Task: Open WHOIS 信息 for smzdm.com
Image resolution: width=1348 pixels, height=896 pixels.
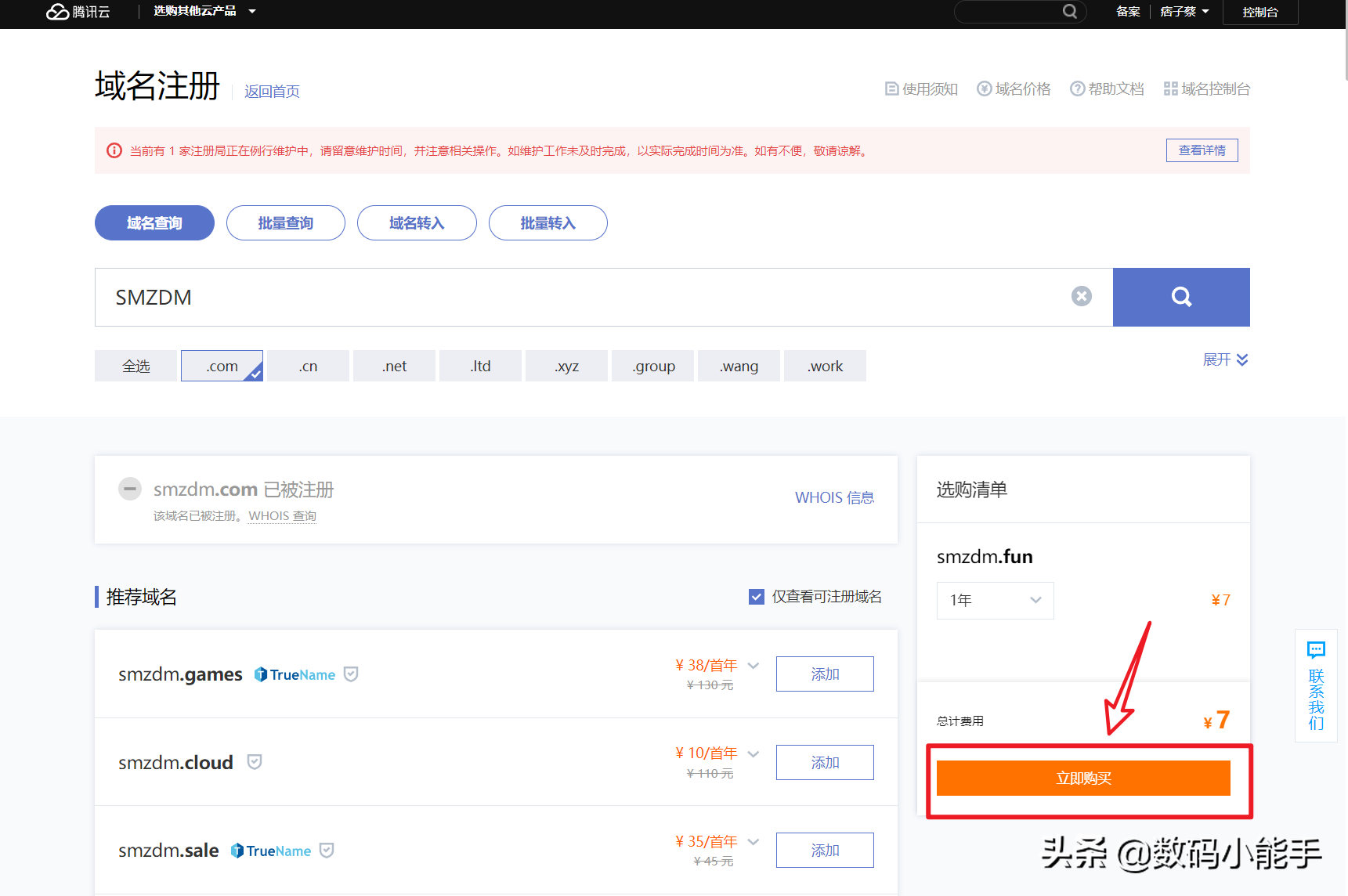Action: 835,497
